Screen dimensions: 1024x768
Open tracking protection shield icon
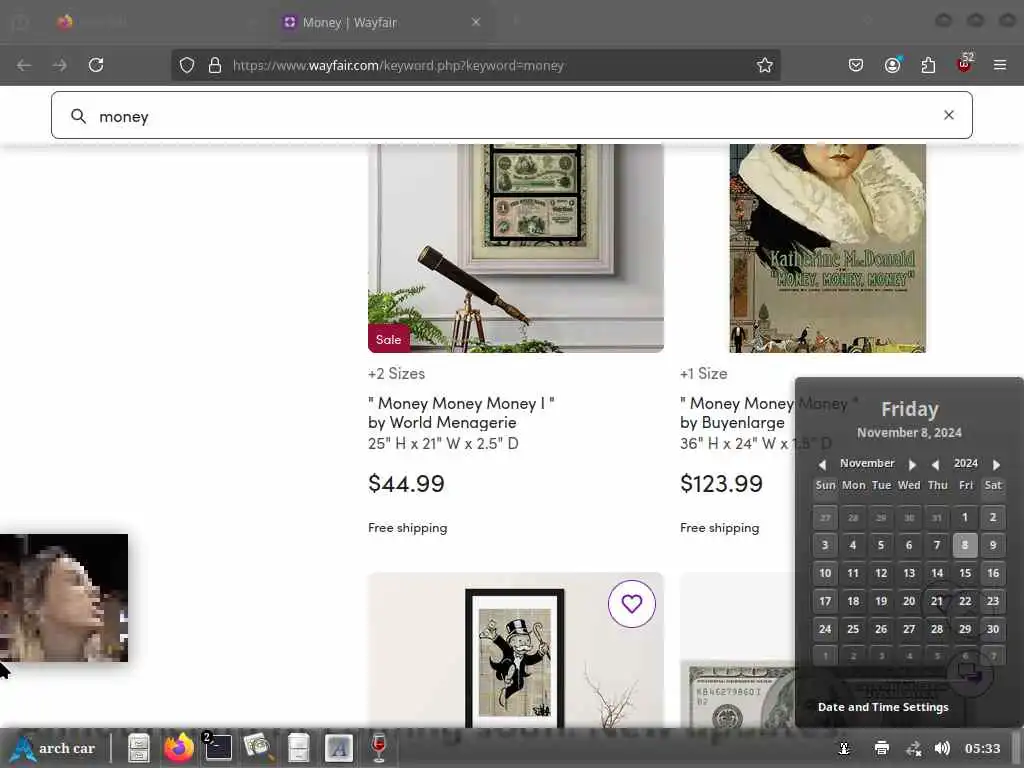point(187,65)
